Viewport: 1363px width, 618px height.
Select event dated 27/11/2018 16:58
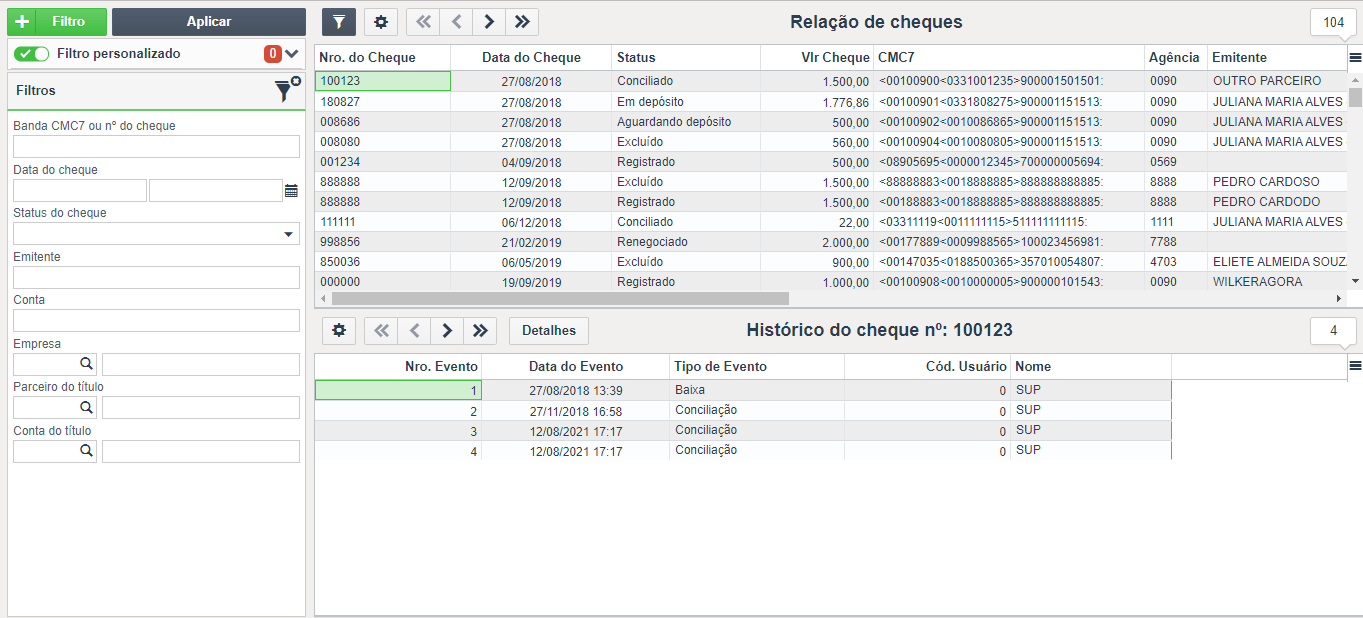[576, 410]
